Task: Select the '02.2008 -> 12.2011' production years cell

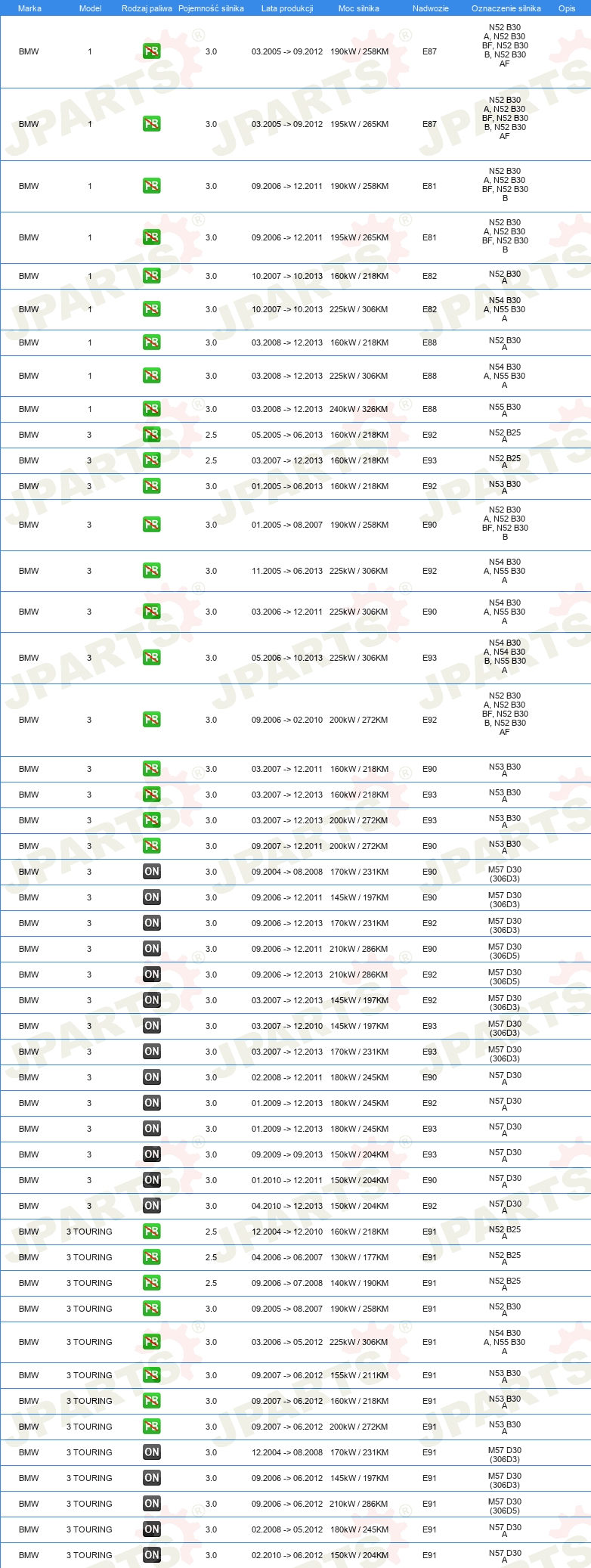Action: [287, 1077]
